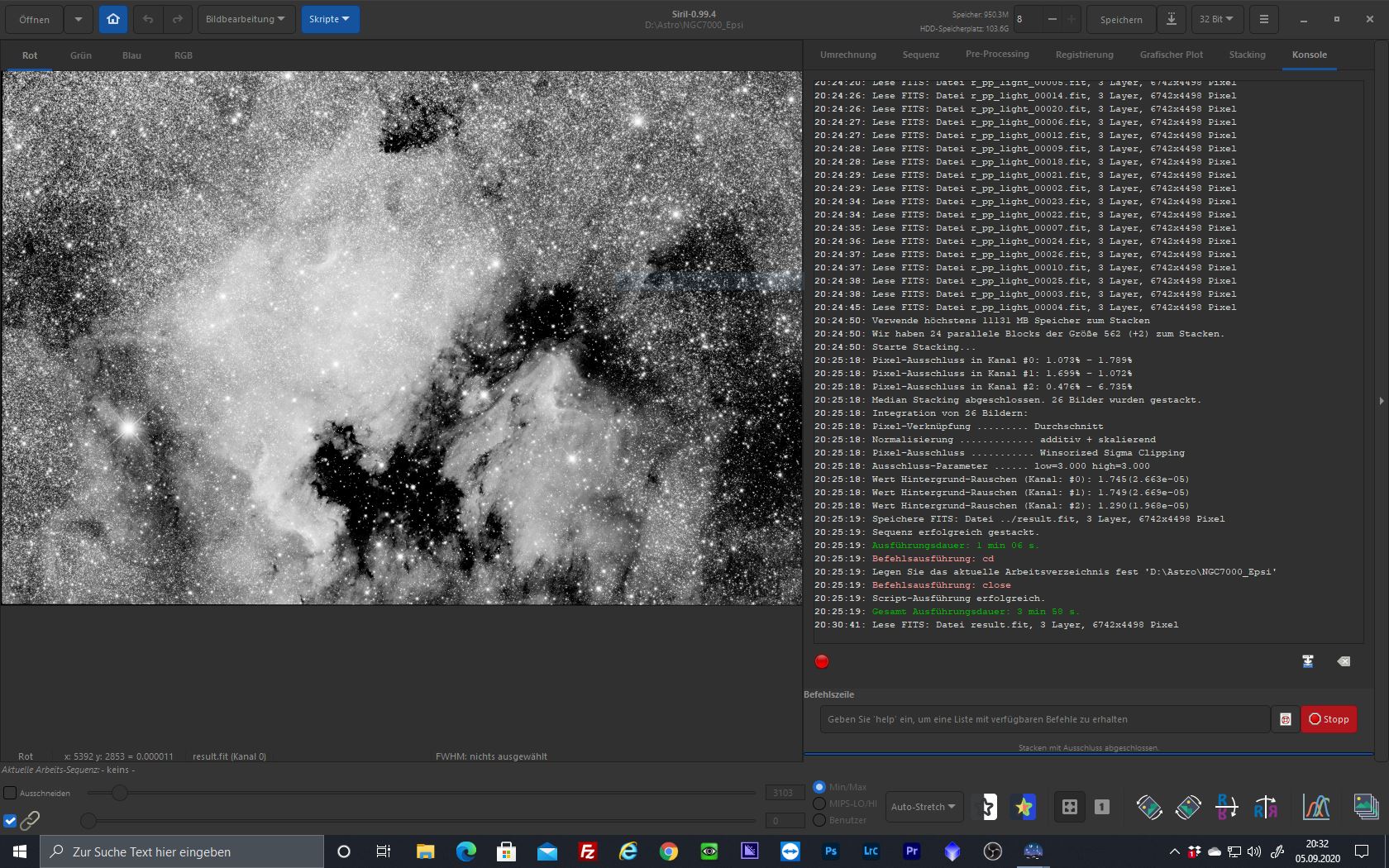Image resolution: width=1389 pixels, height=868 pixels.
Task: Show hidden system tray icons chevron
Action: tap(1174, 851)
